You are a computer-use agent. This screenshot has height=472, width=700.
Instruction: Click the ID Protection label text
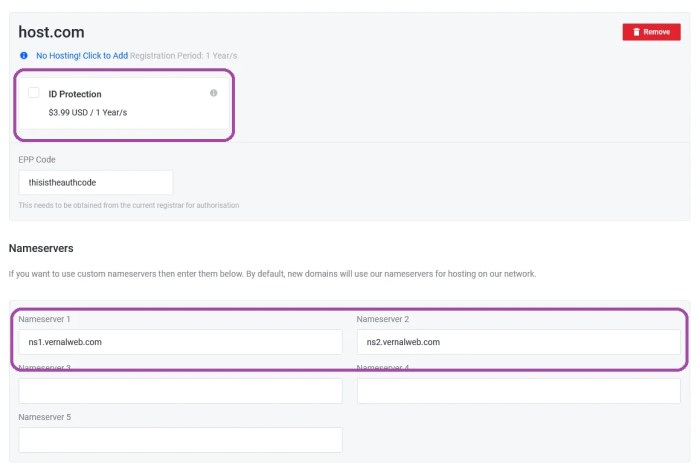tap(75, 94)
